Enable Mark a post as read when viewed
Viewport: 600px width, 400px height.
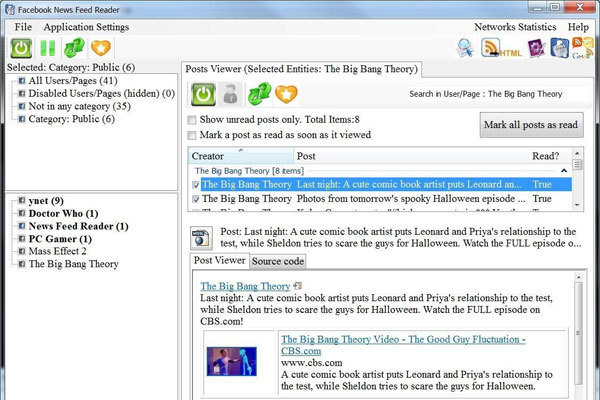click(x=192, y=136)
